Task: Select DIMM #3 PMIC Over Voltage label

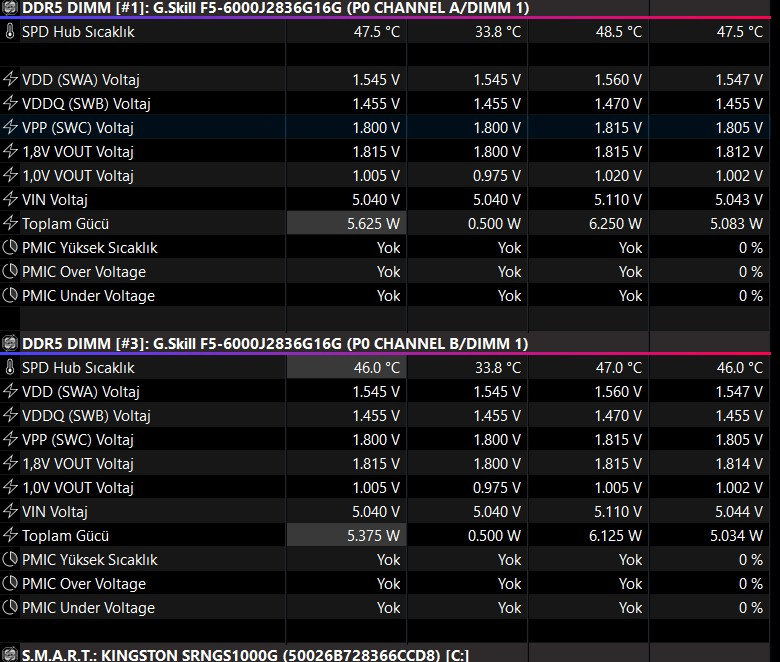Action: click(84, 584)
